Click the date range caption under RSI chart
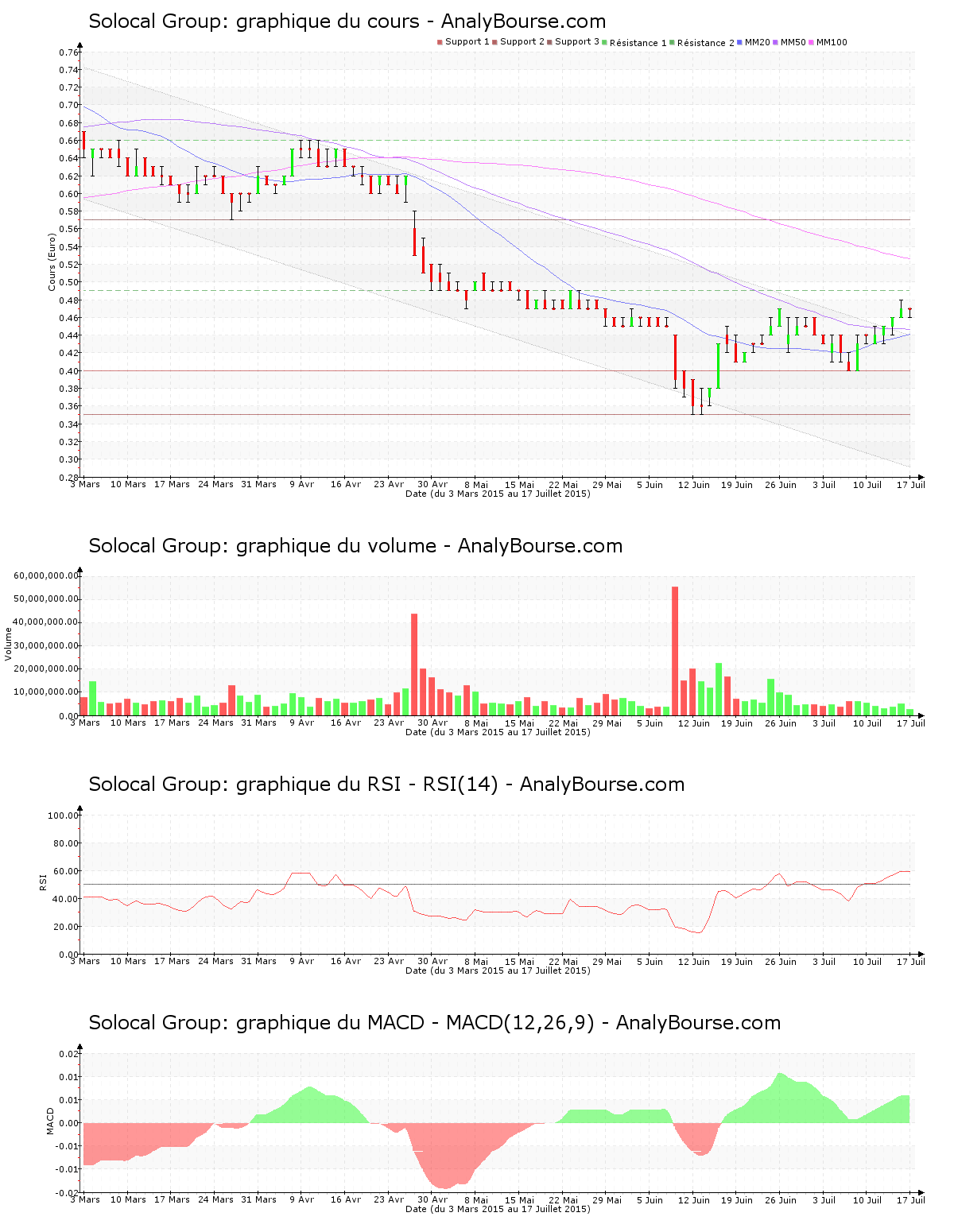 pos(498,970)
